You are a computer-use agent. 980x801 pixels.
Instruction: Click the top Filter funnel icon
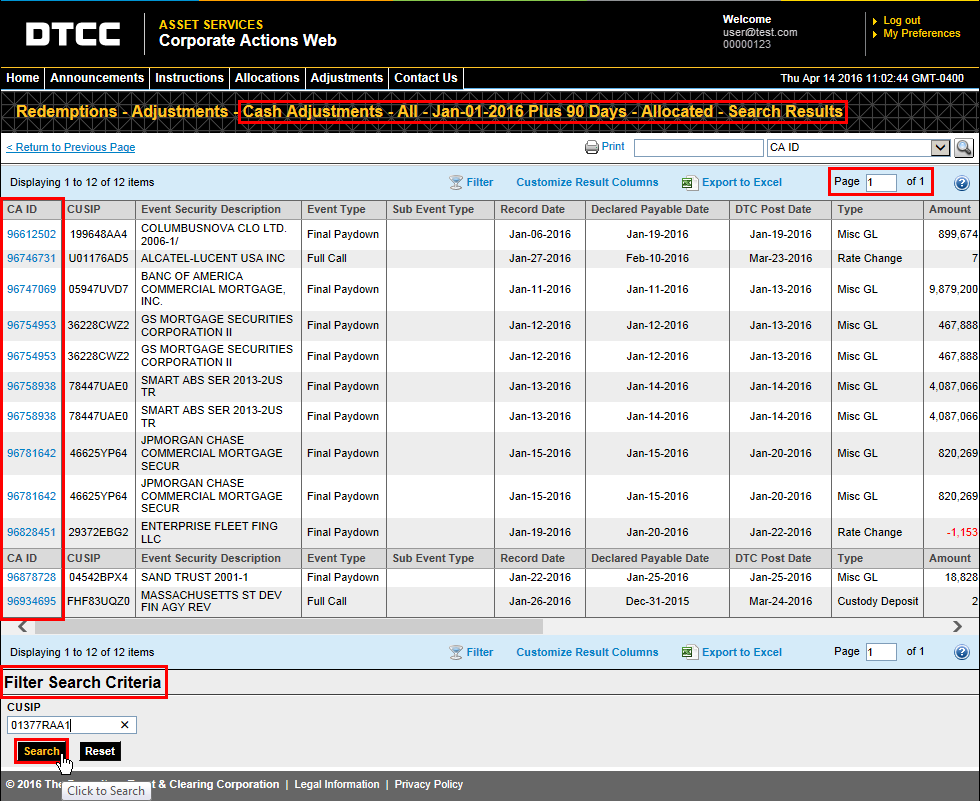tap(456, 182)
